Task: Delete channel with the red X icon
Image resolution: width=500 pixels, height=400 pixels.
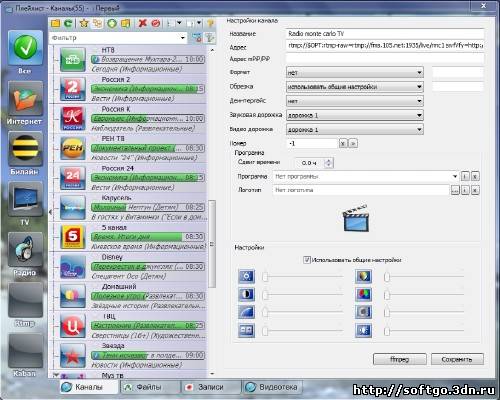Action: (143, 23)
